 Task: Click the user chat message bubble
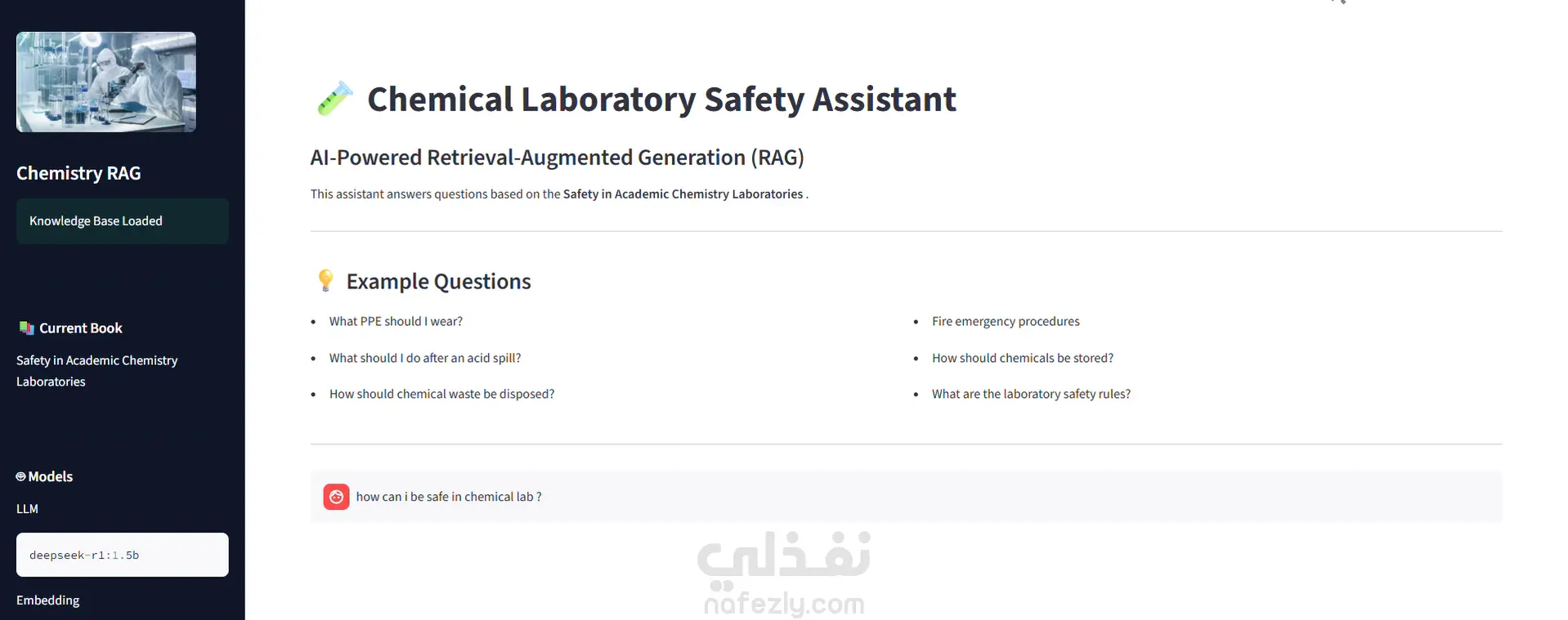(x=906, y=497)
